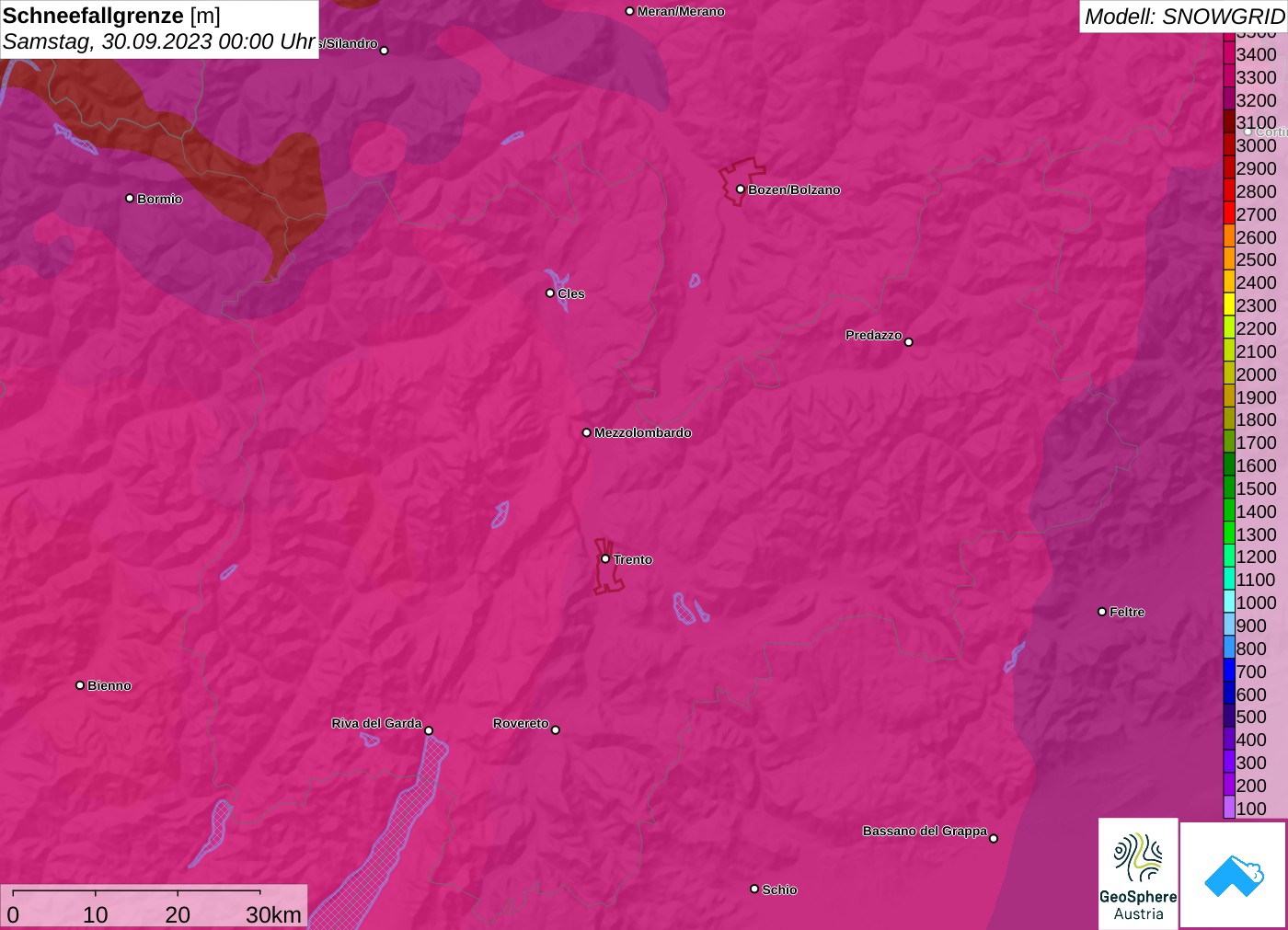Click the Feltre location marker
1288x930 pixels.
[1102, 612]
